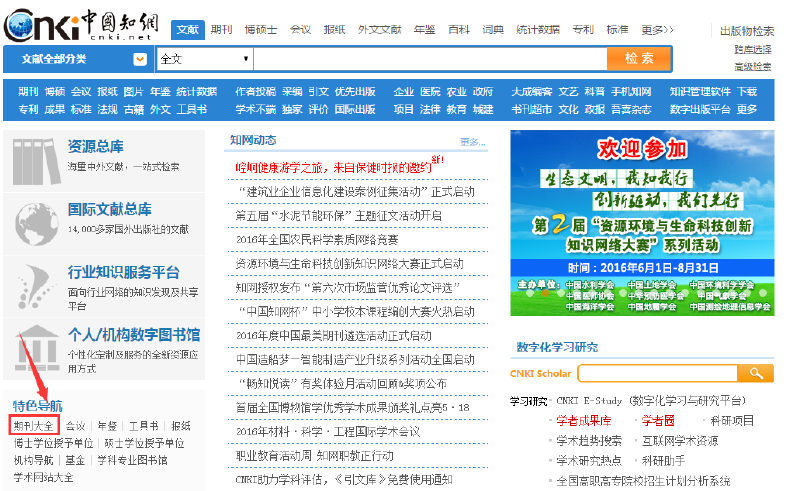Open 手机知网 in blue navigation bar
This screenshot has height=491, width=800.
[x=631, y=92]
